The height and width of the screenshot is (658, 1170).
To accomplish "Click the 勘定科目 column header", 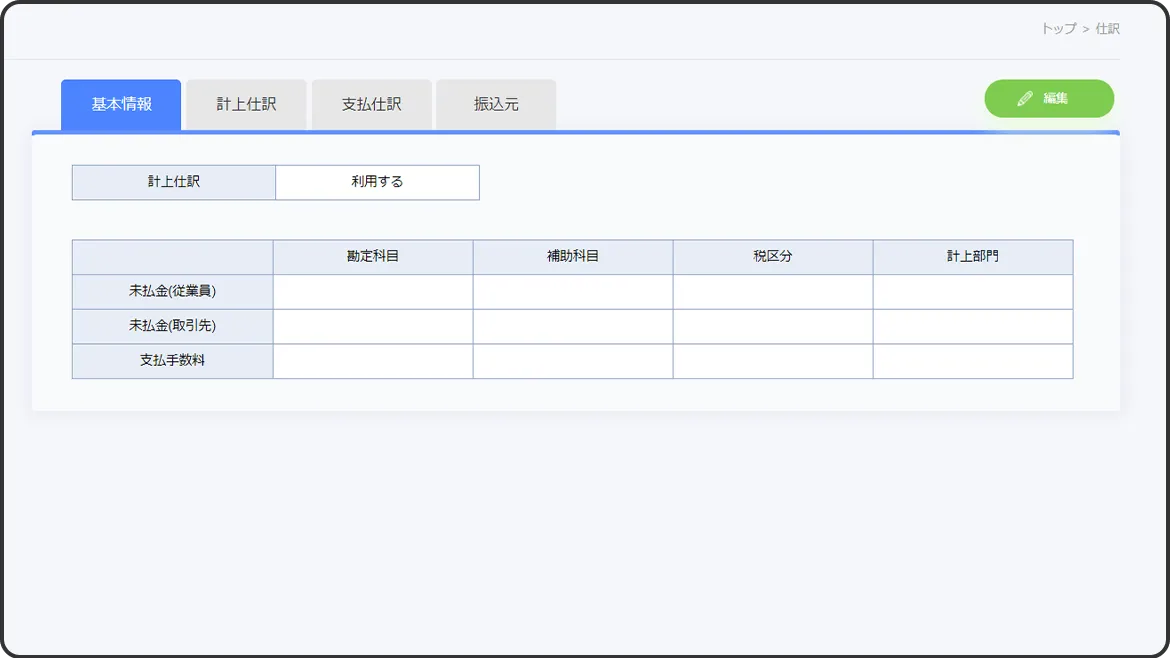I will (373, 257).
